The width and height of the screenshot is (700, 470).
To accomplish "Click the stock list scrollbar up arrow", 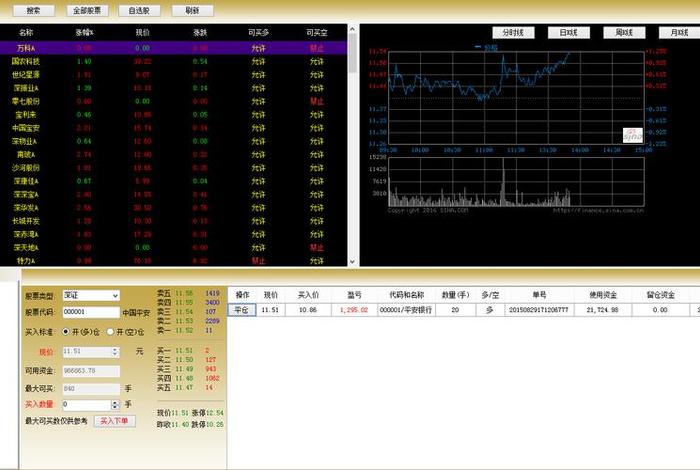I will pyautogui.click(x=352, y=29).
